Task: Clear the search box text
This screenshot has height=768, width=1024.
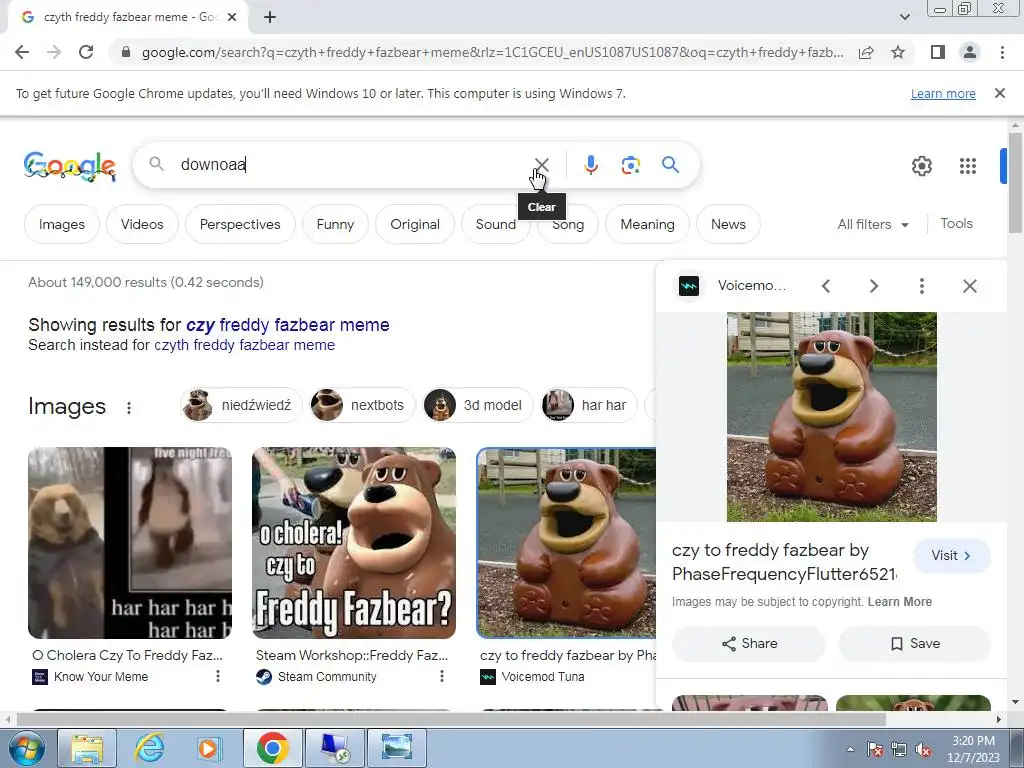Action: [541, 165]
